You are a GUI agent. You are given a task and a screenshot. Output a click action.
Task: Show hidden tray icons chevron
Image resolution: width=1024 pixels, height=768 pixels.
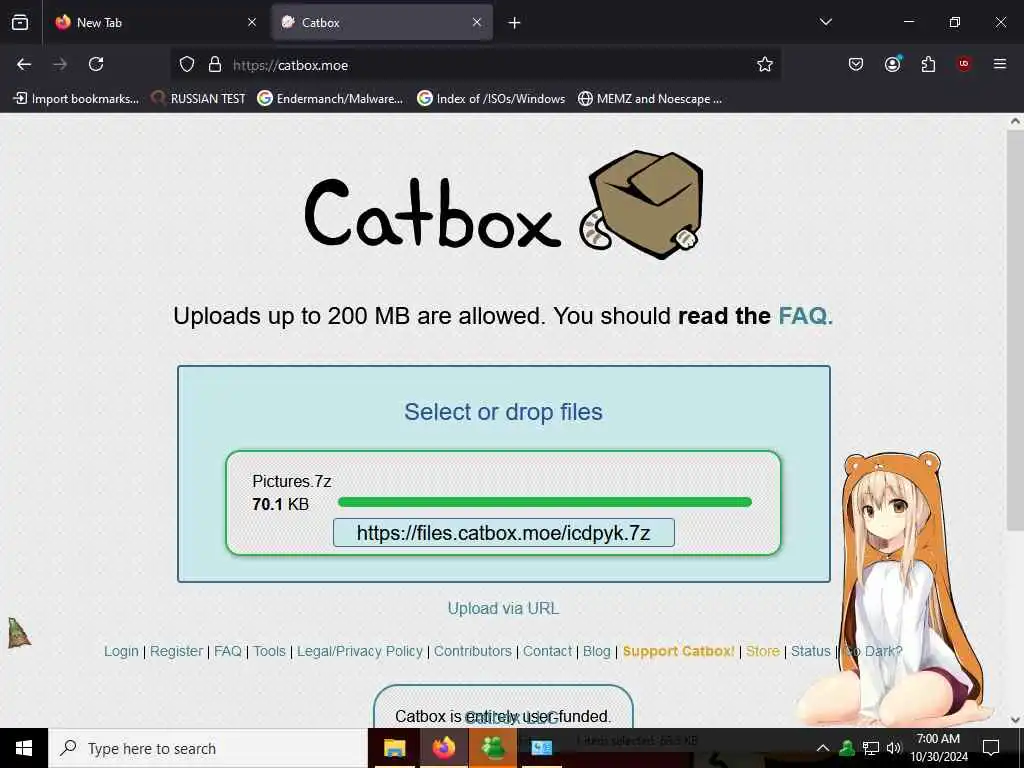(x=823, y=748)
